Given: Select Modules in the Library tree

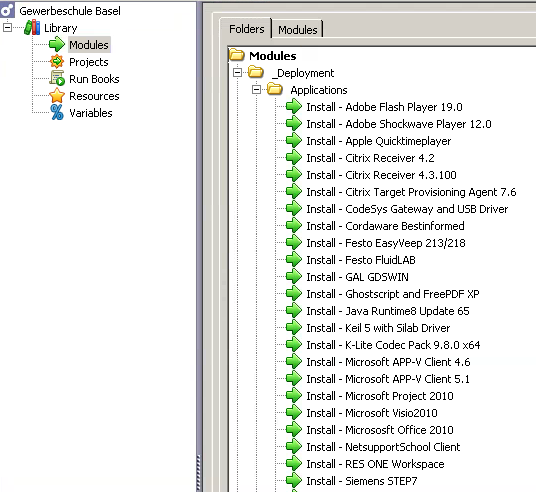Looking at the screenshot, I should click(x=89, y=45).
